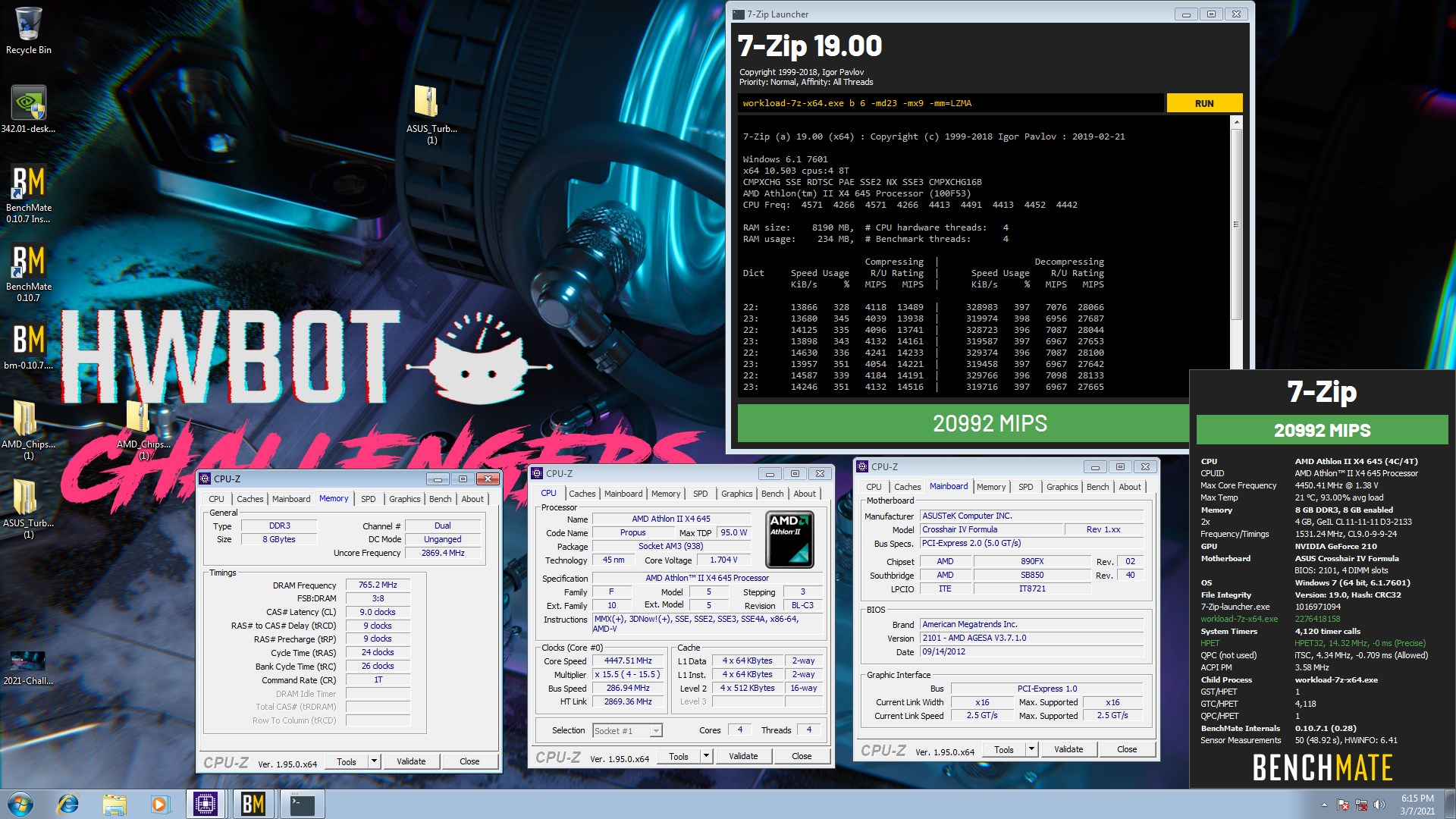
Task: Click the AMD Athlon II logo in CPU-Z
Action: tap(789, 539)
